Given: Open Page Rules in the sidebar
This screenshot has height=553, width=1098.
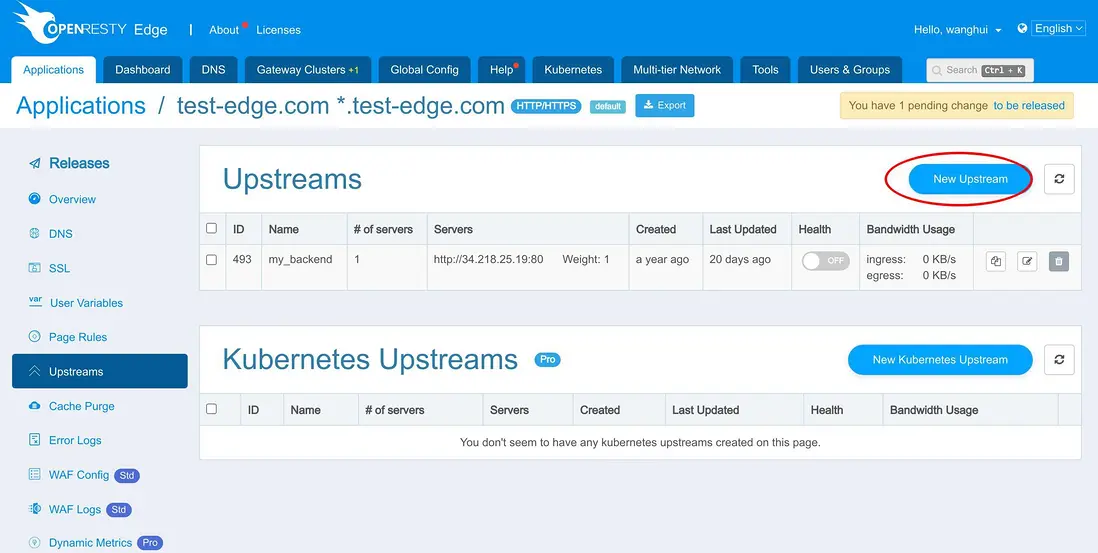Looking at the screenshot, I should point(78,337).
